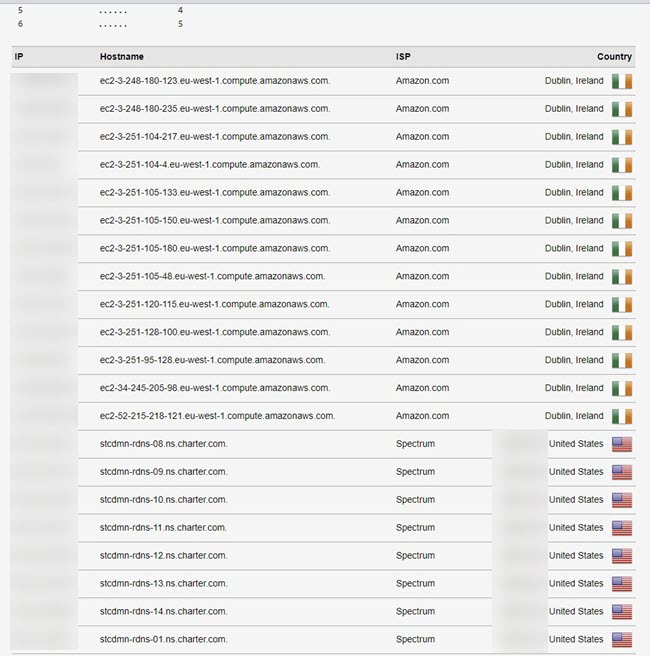Select hostname ec2-3-251-105-133.eu-west-1.compute.amazonaws.com.

(215, 192)
